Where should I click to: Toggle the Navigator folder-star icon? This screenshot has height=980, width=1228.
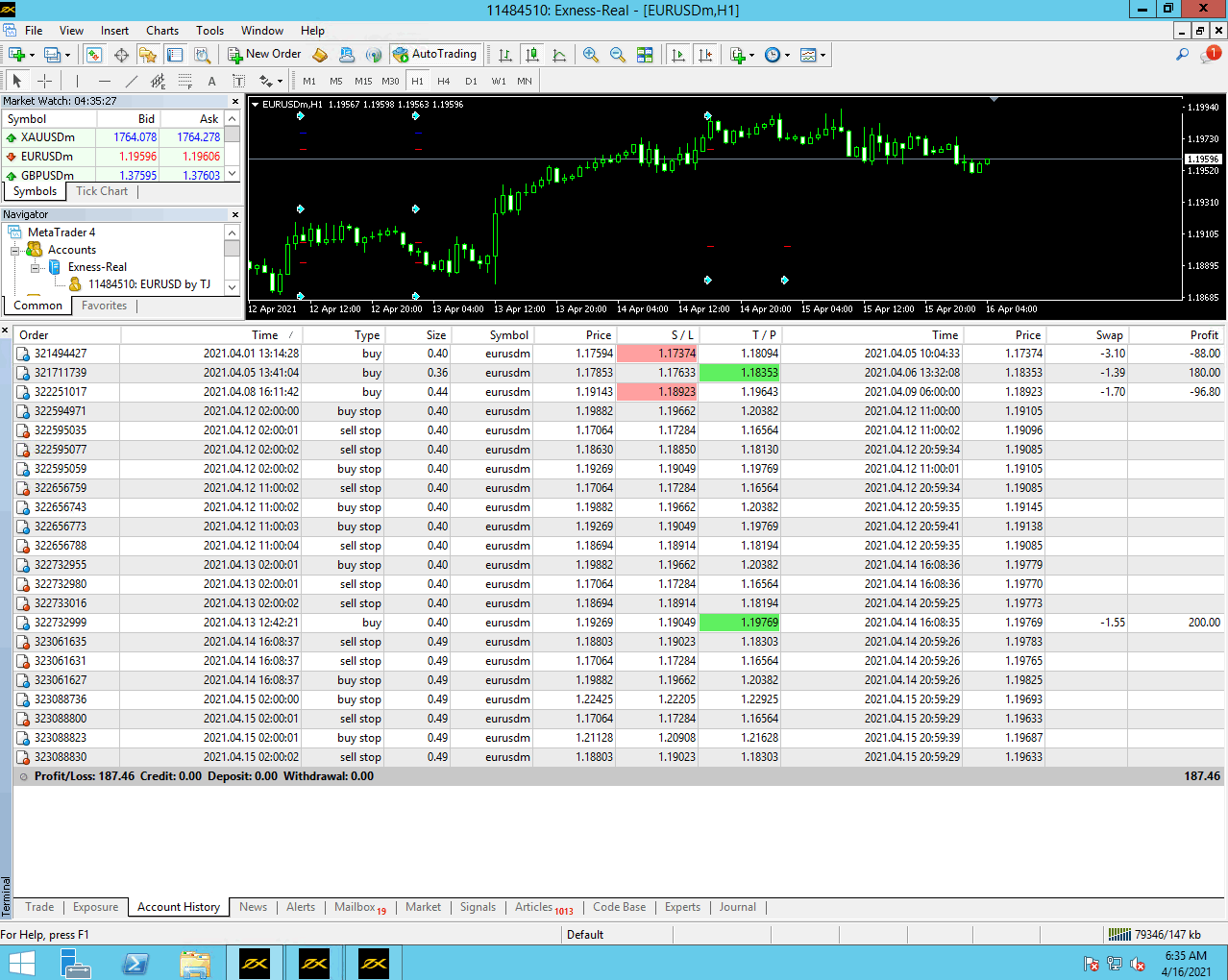coord(148,55)
